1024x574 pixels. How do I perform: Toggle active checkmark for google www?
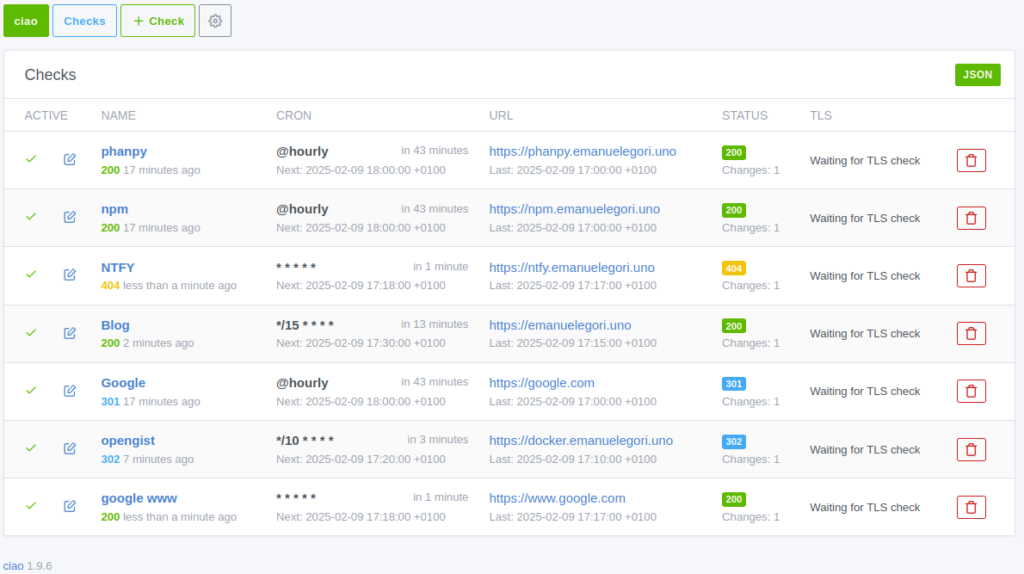[x=31, y=506]
